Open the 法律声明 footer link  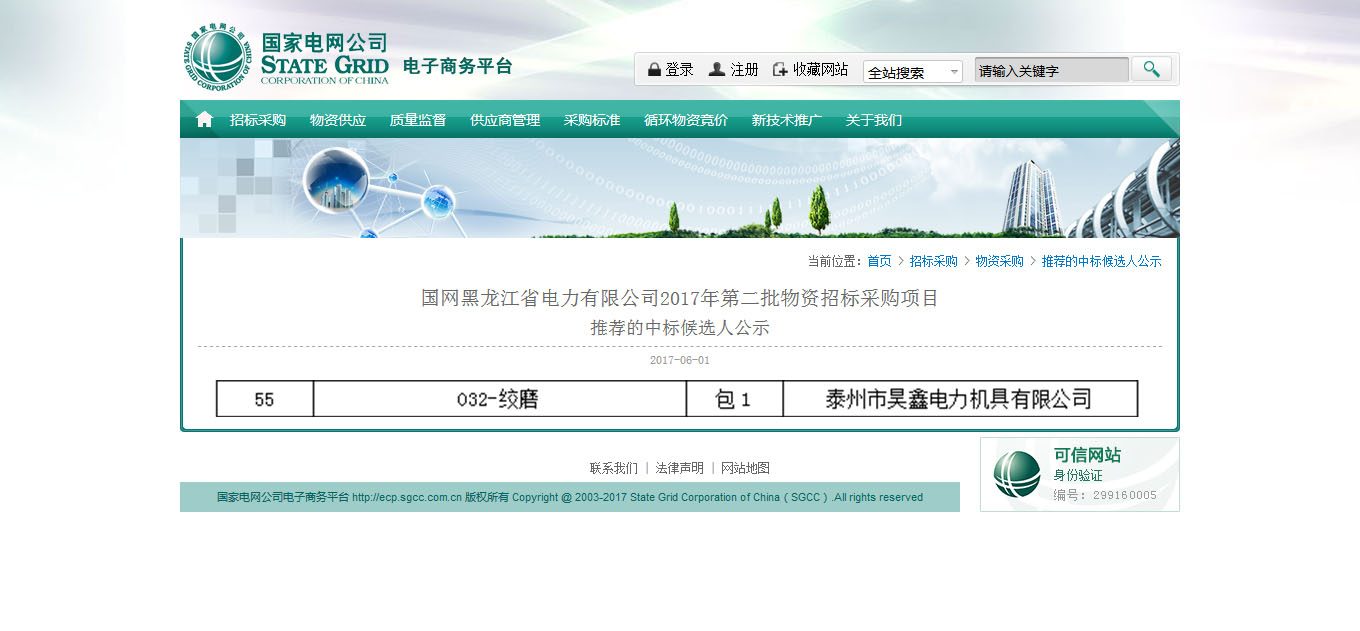click(679, 468)
